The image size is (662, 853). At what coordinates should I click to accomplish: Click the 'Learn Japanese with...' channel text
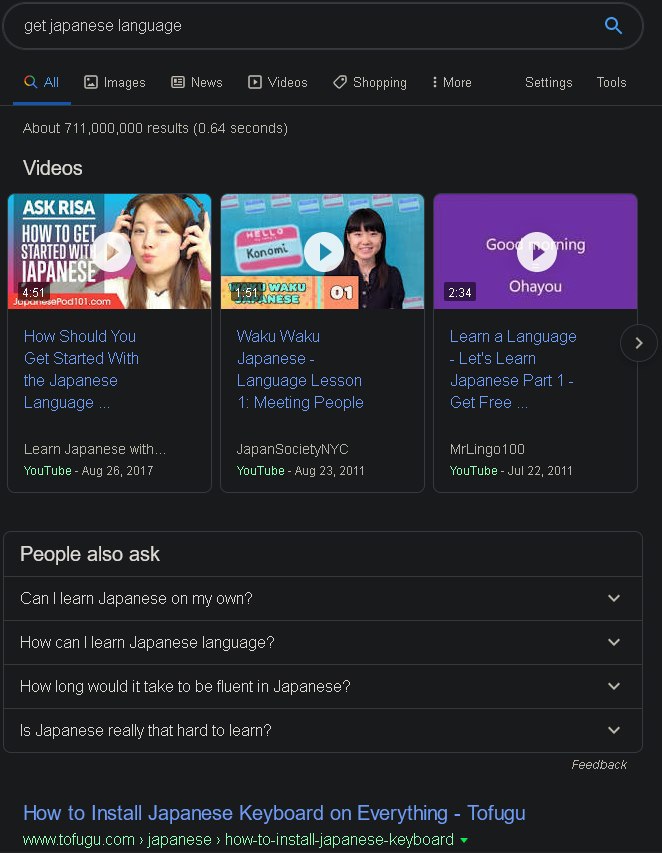tap(95, 449)
